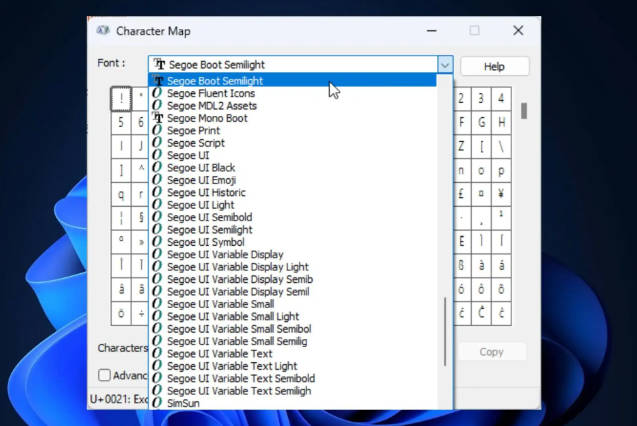Collapse the Font dropdown arrow

pyautogui.click(x=445, y=65)
